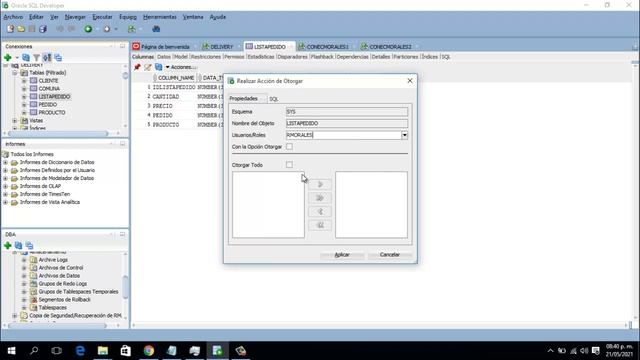The height and width of the screenshot is (360, 640).
Task: Open the Archivo menu
Action: coord(13,17)
